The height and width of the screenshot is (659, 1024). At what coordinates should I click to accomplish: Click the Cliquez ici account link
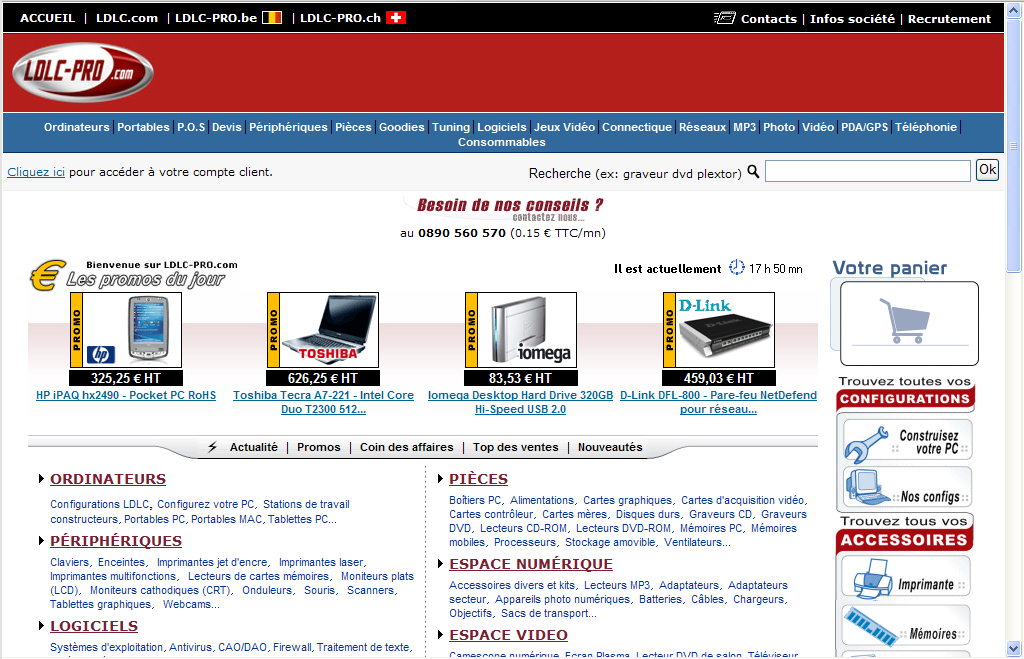point(36,172)
